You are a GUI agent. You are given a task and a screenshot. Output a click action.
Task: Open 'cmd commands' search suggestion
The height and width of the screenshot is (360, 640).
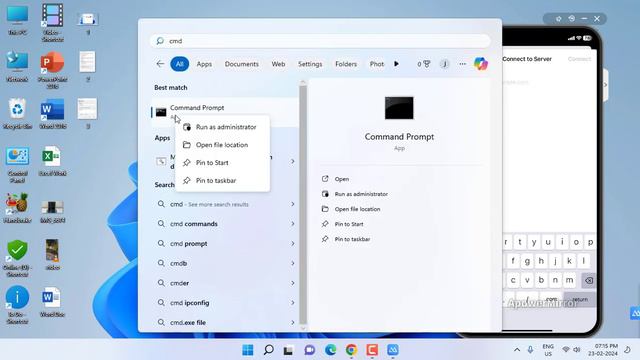(x=194, y=224)
